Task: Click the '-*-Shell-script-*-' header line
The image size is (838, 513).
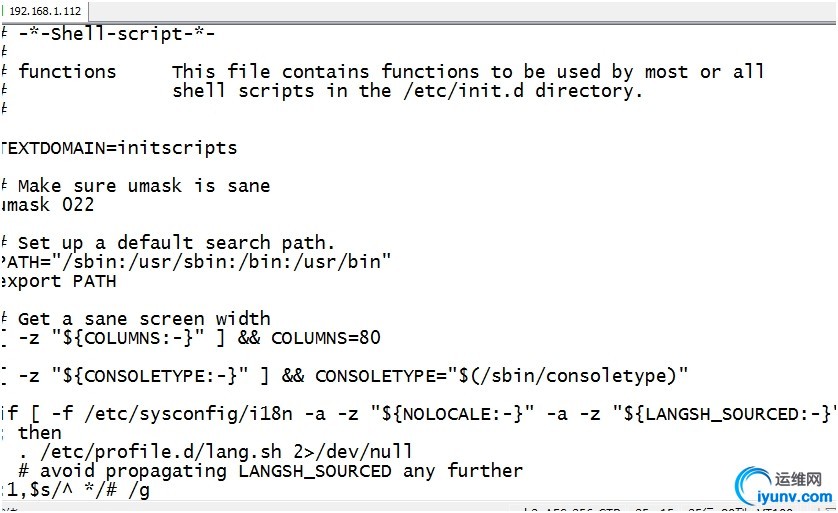Action: pos(116,33)
